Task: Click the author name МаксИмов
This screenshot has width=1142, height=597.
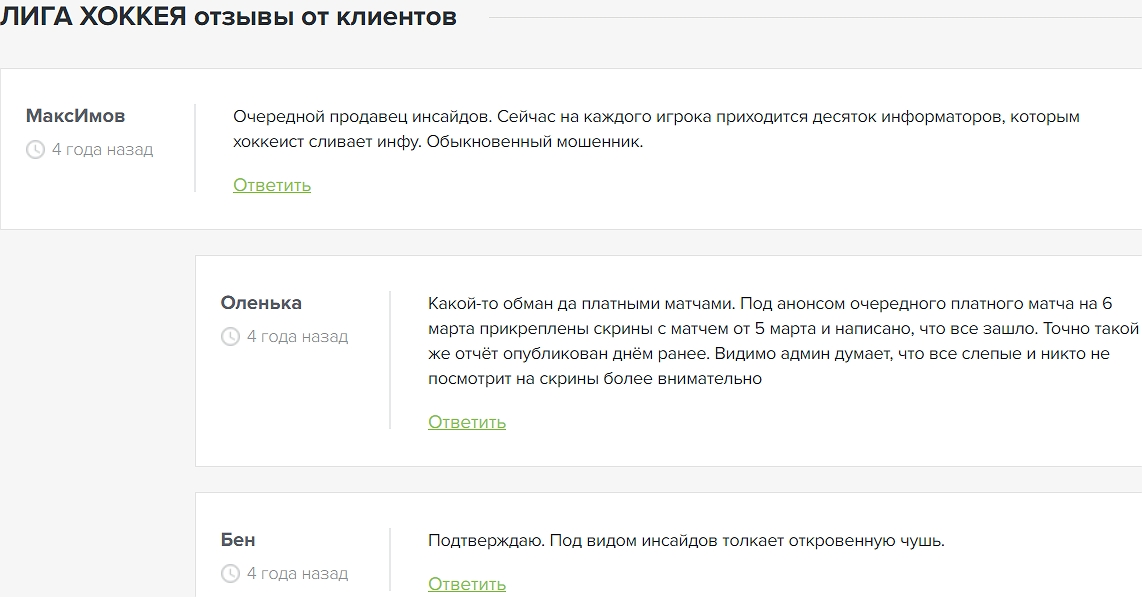Action: point(75,116)
